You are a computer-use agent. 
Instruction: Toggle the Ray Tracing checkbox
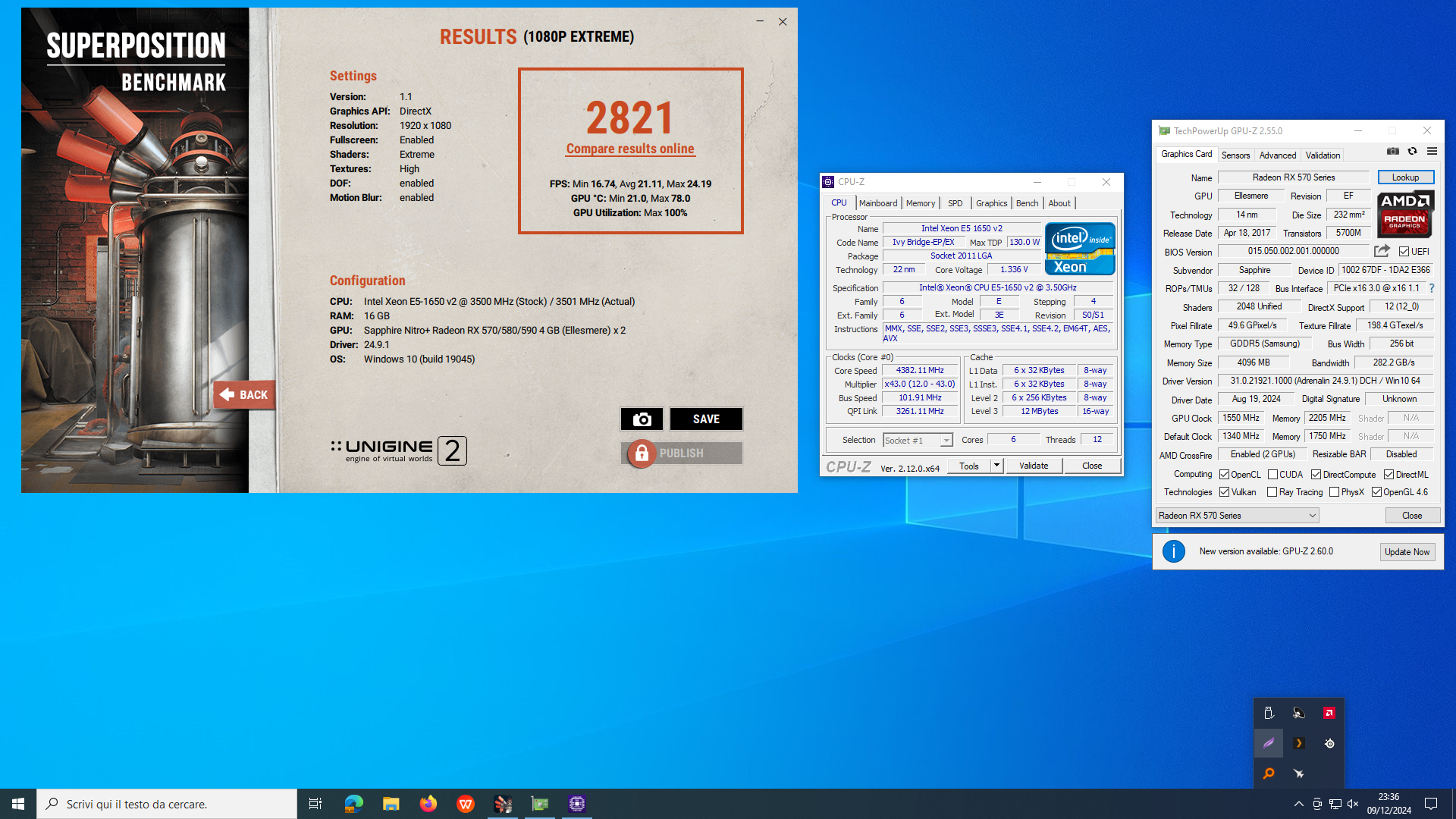pos(1272,492)
